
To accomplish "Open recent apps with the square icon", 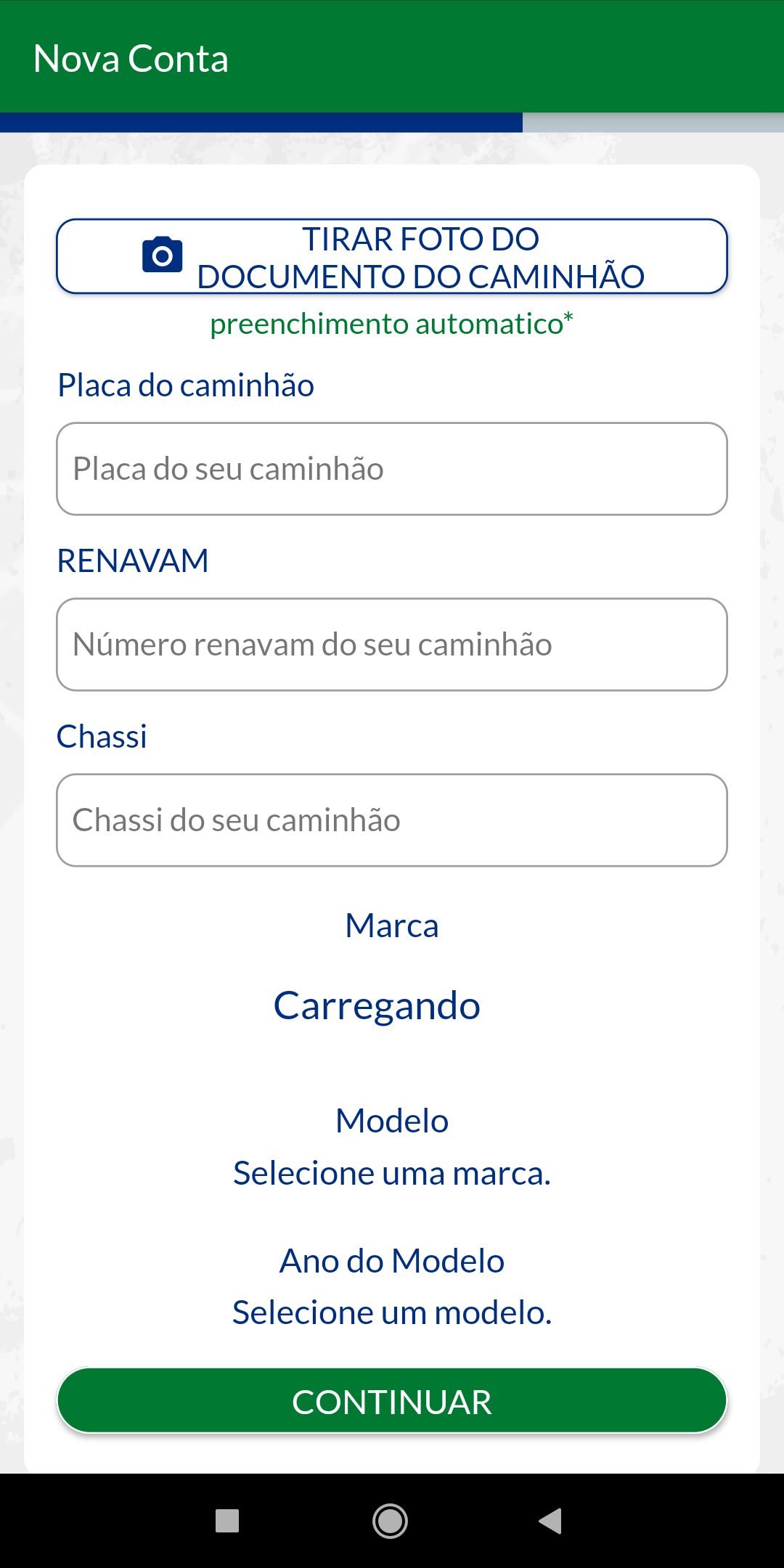I will point(227,1520).
